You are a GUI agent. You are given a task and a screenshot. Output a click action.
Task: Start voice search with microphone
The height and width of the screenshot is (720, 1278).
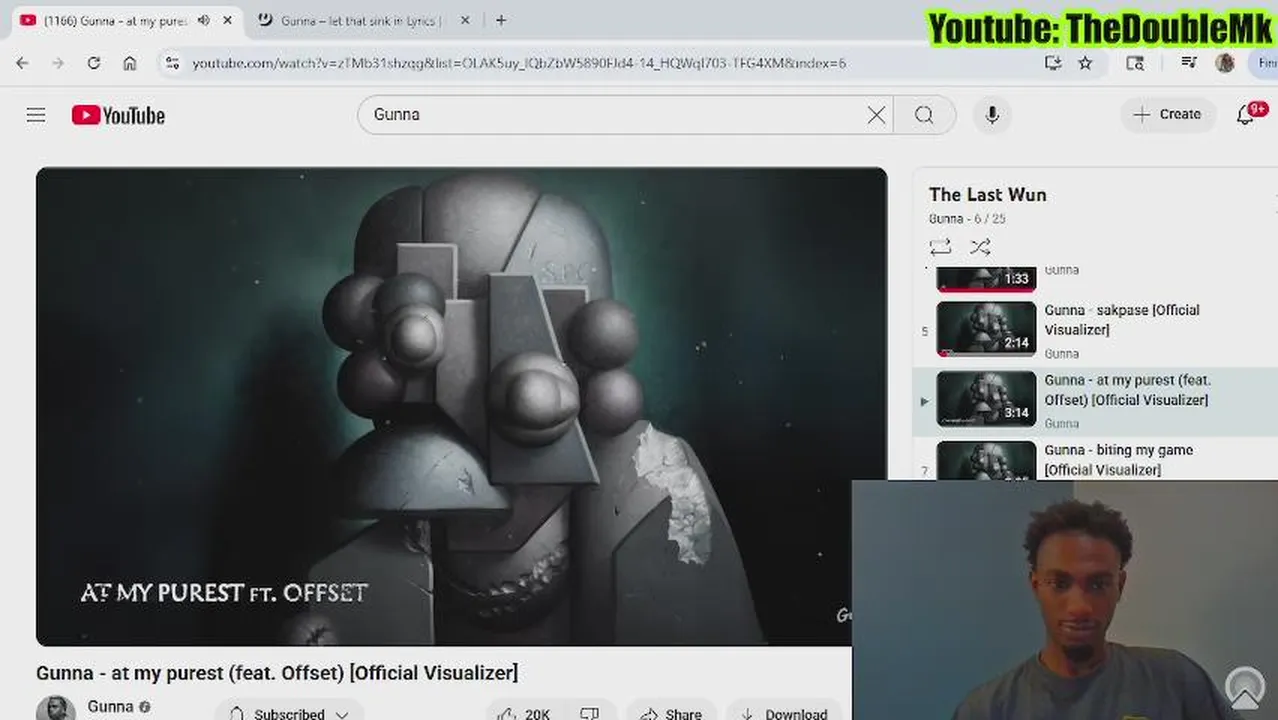tap(992, 115)
